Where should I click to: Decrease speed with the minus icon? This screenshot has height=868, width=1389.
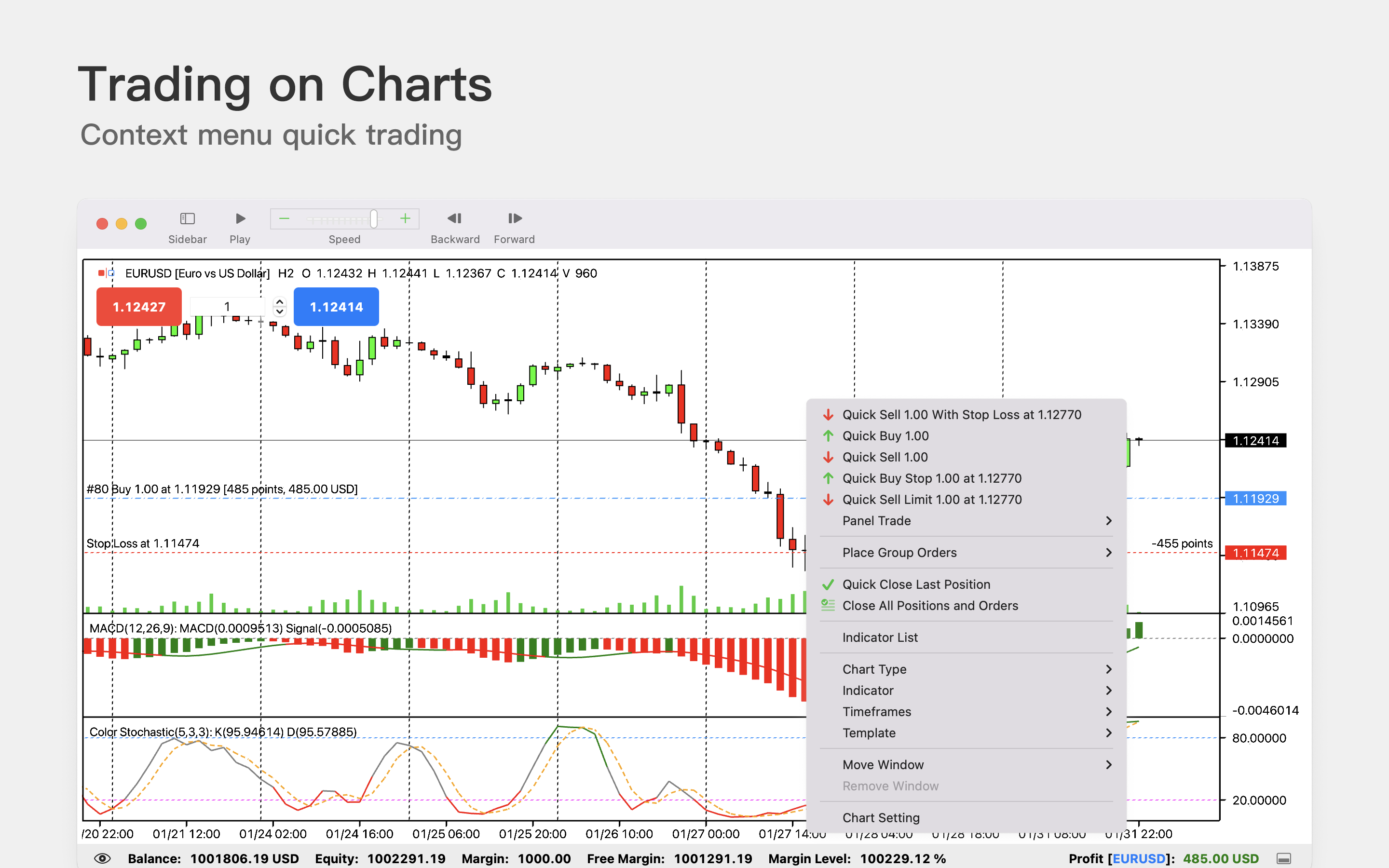point(284,219)
